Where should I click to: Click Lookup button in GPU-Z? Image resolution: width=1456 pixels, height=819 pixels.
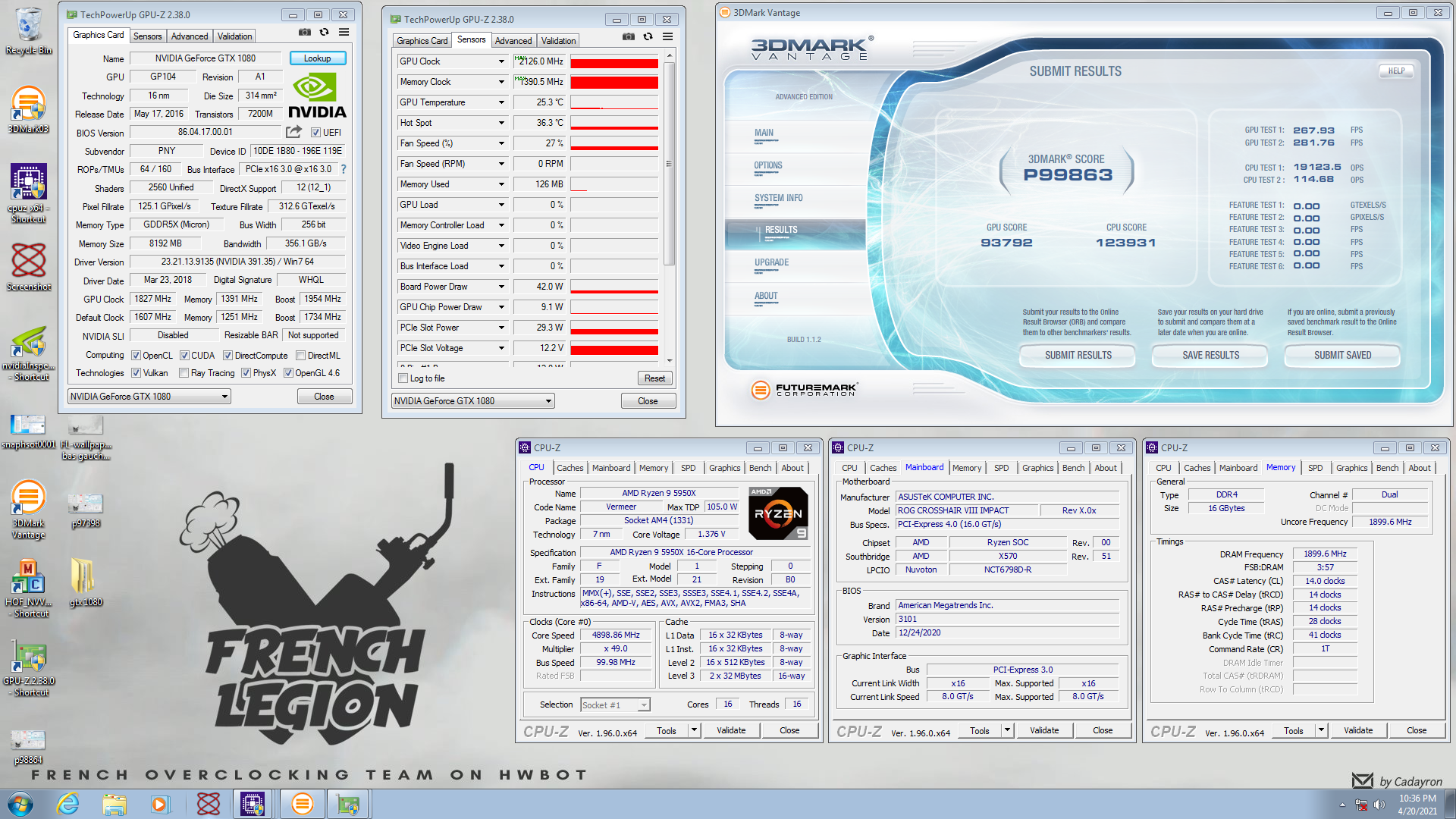317,58
